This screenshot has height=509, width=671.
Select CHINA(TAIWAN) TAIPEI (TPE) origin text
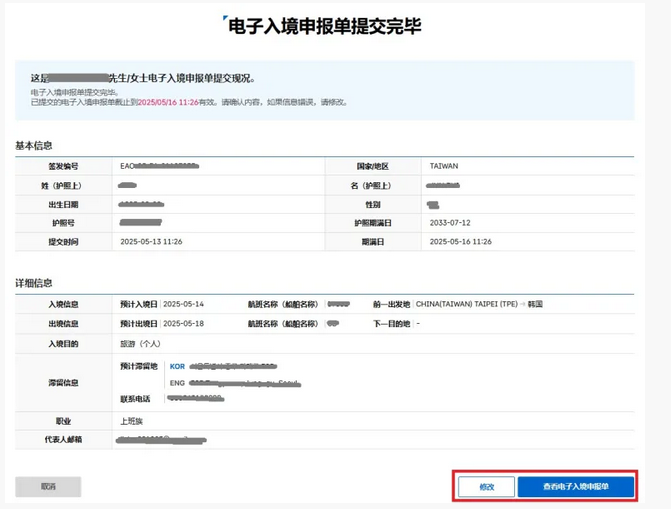466,304
